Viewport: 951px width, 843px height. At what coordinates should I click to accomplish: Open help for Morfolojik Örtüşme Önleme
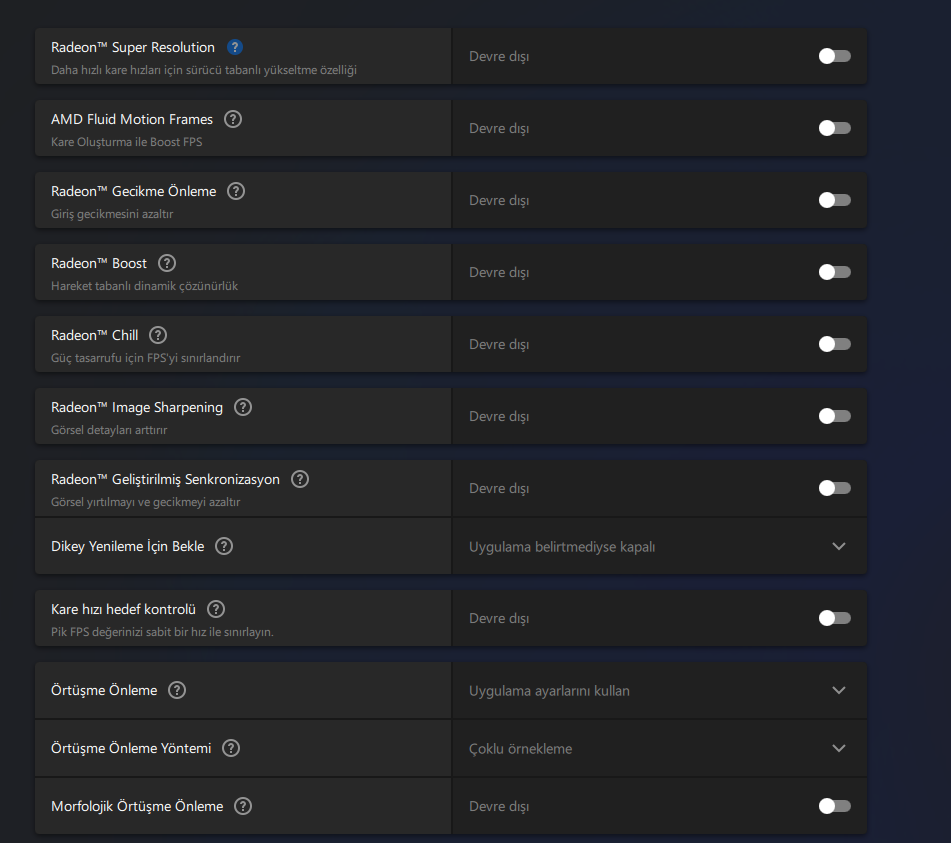(x=243, y=807)
